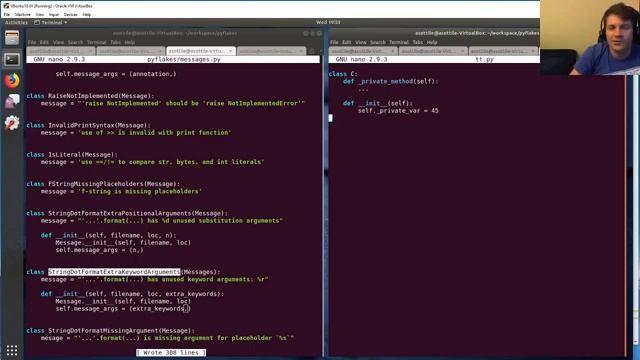Click 'class RaiseNotImplemented(Message):' line
640x360 pixels.
click(91, 96)
